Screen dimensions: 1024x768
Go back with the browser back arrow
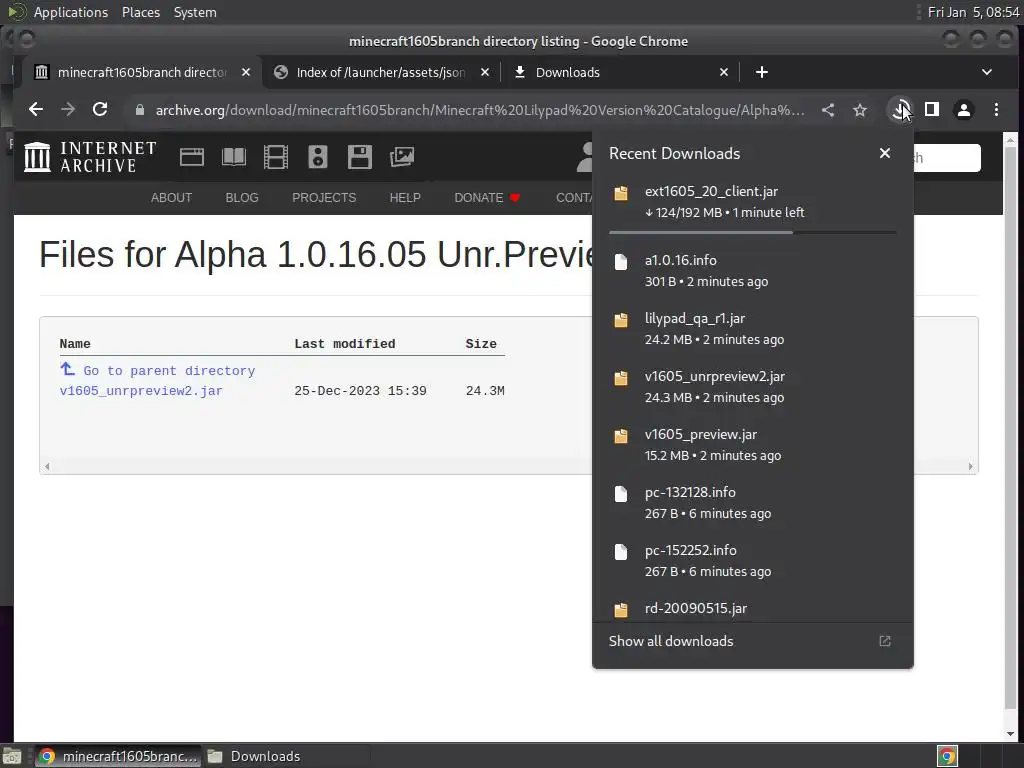click(36, 110)
